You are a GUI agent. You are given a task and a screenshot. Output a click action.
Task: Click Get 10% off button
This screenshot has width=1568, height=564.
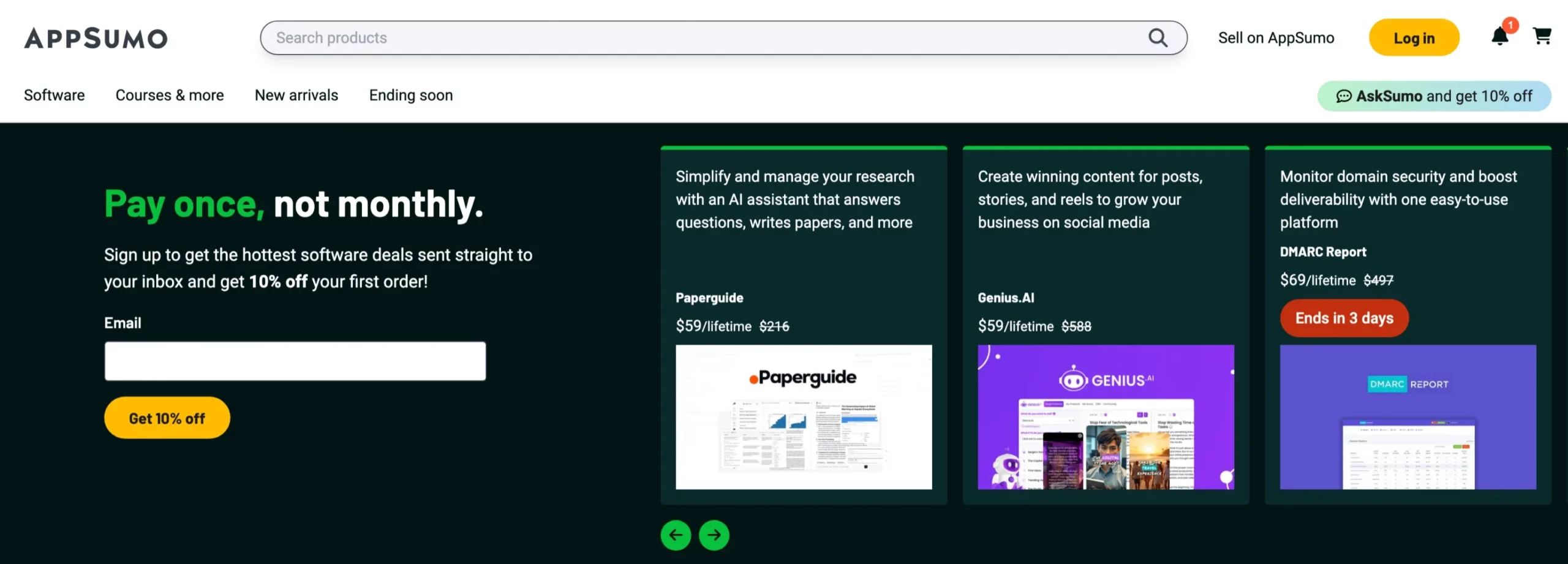click(167, 418)
